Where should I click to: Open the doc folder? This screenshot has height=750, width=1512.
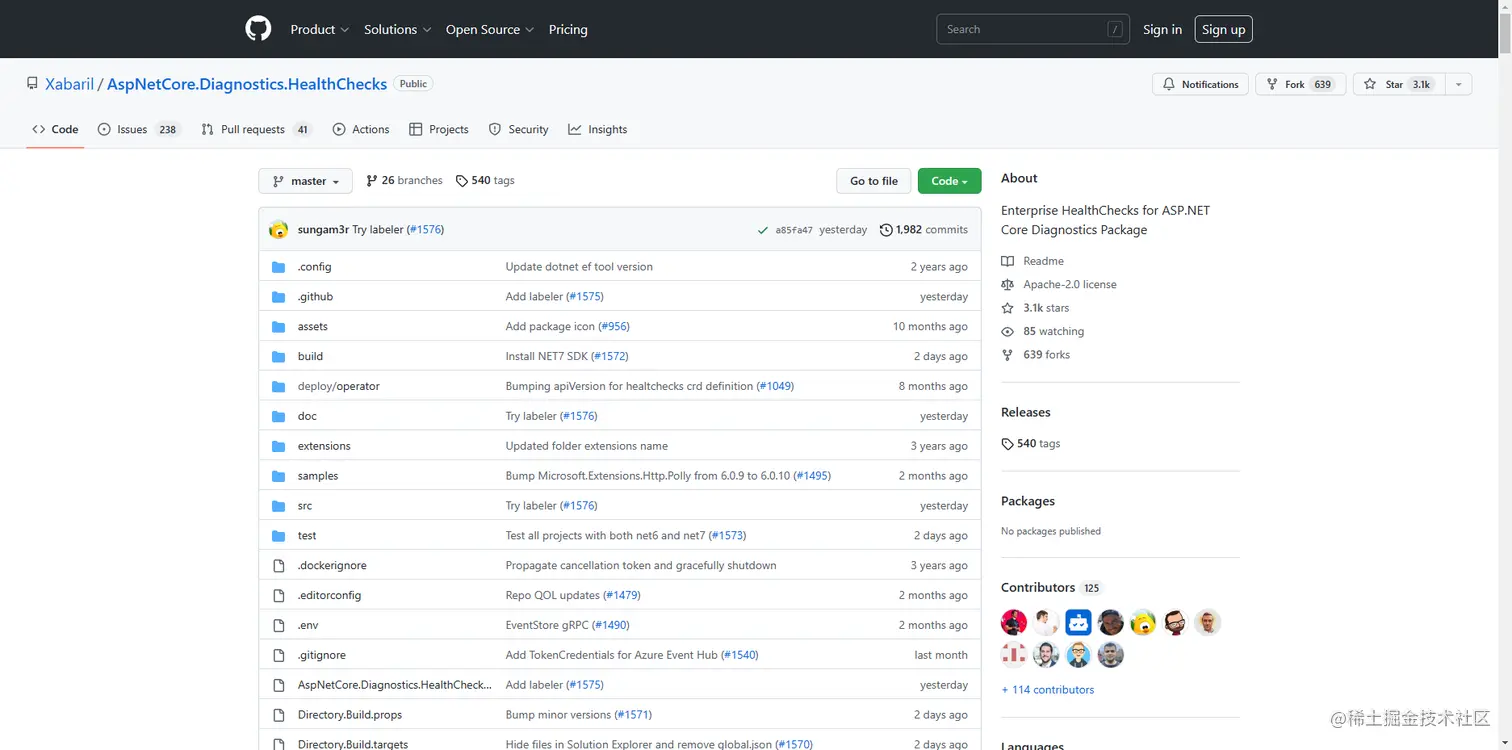[x=307, y=416]
